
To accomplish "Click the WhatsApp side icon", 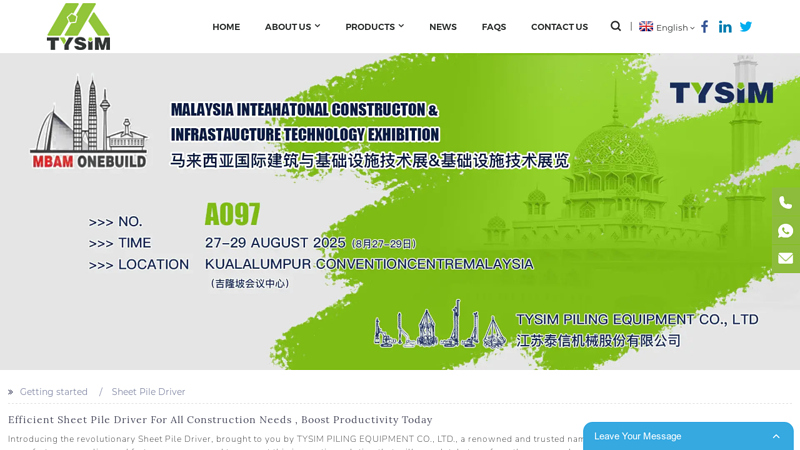I will click(x=786, y=231).
